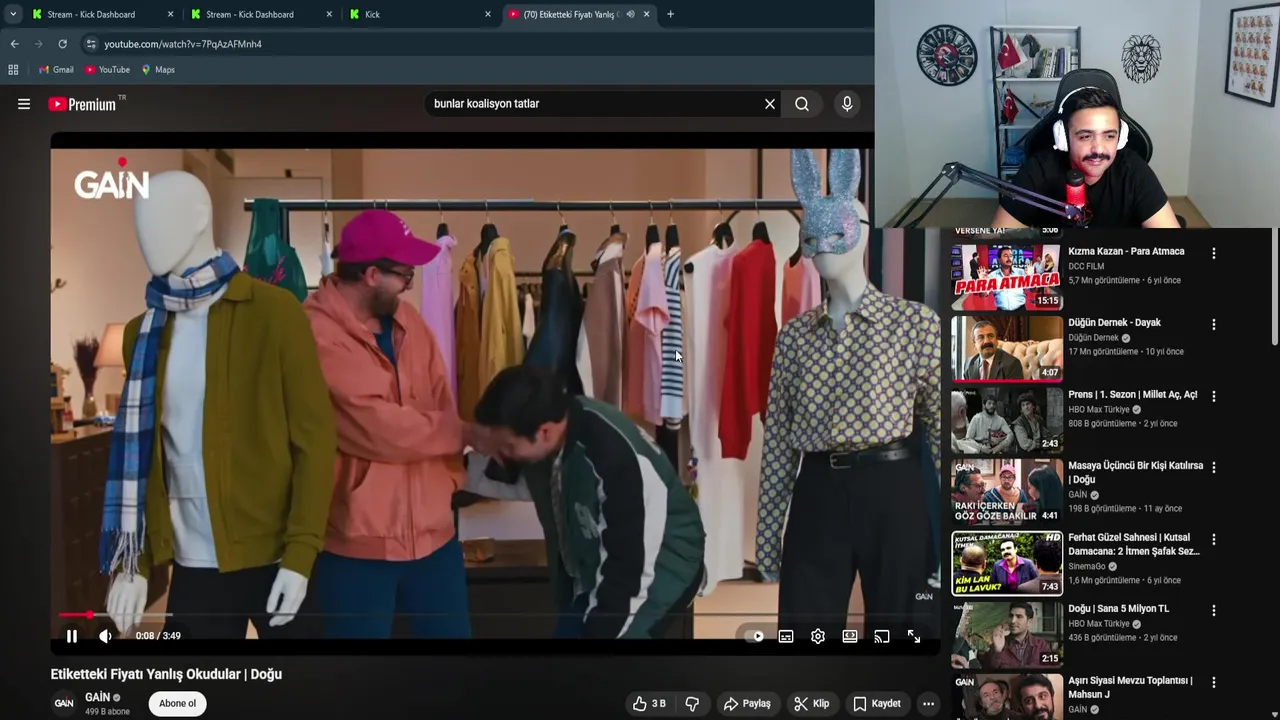Viewport: 1280px width, 720px height.
Task: Run search using the magnifier button
Action: pos(802,104)
